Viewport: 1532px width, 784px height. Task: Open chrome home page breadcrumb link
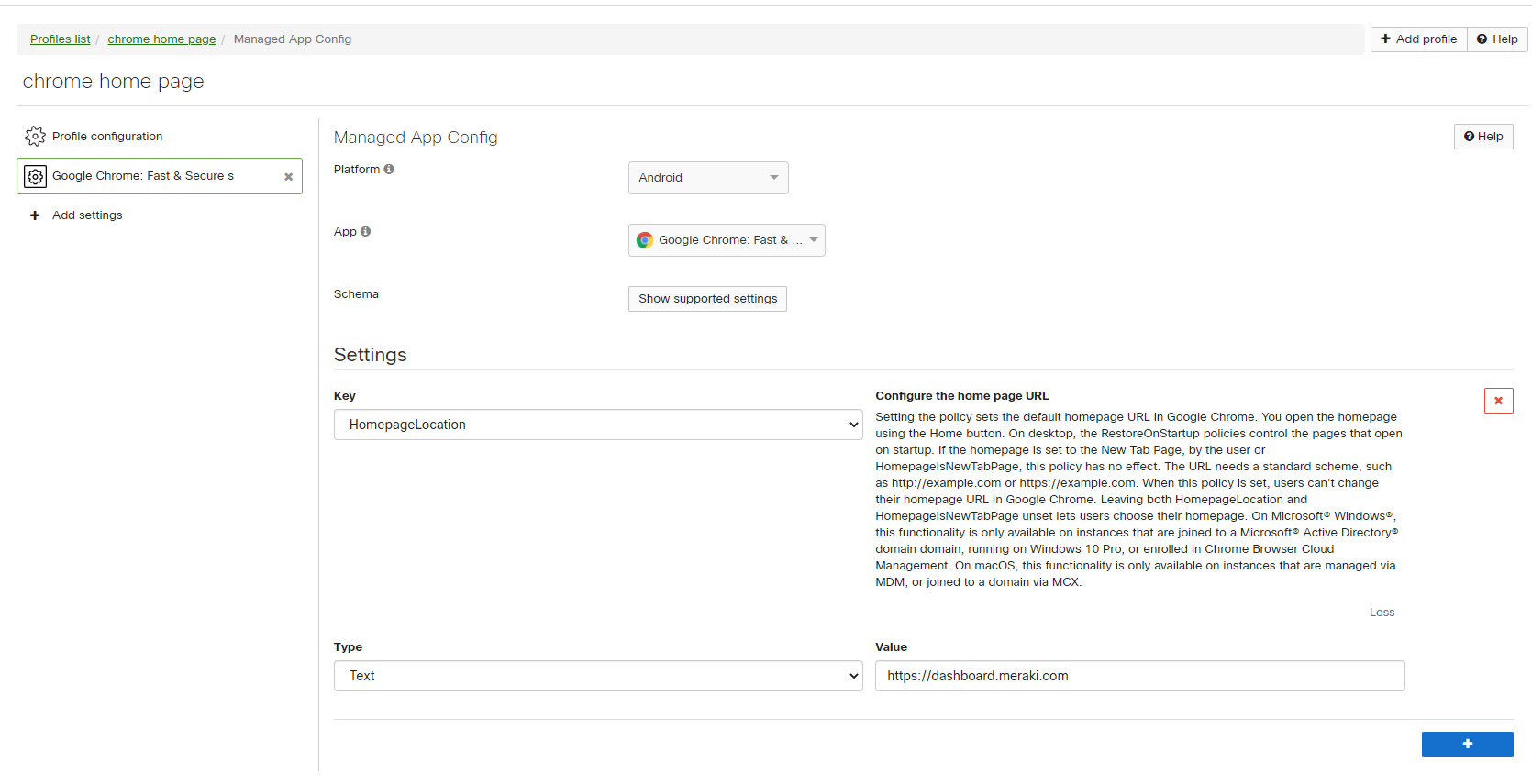tap(161, 39)
